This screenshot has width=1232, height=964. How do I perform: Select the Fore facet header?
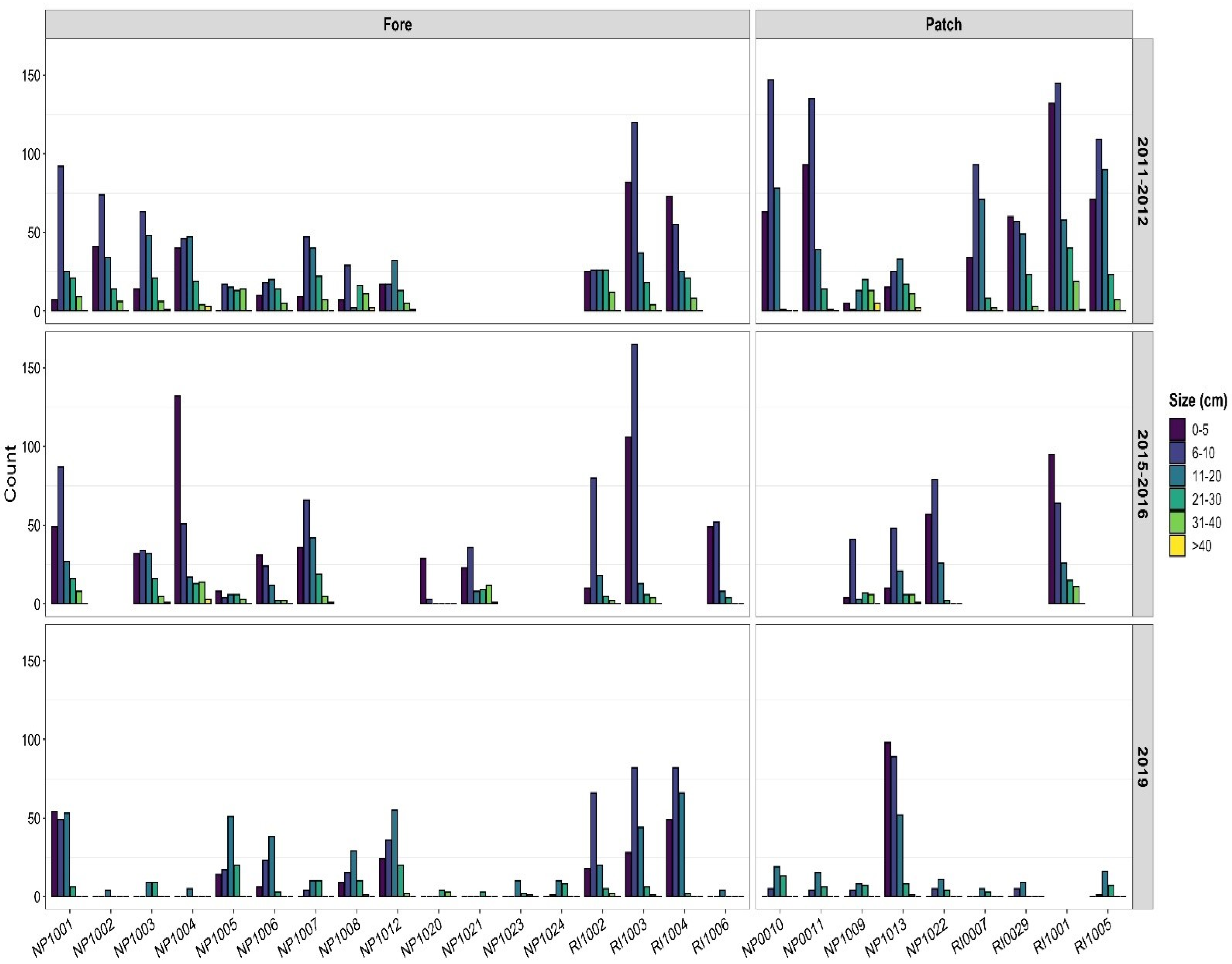point(397,24)
